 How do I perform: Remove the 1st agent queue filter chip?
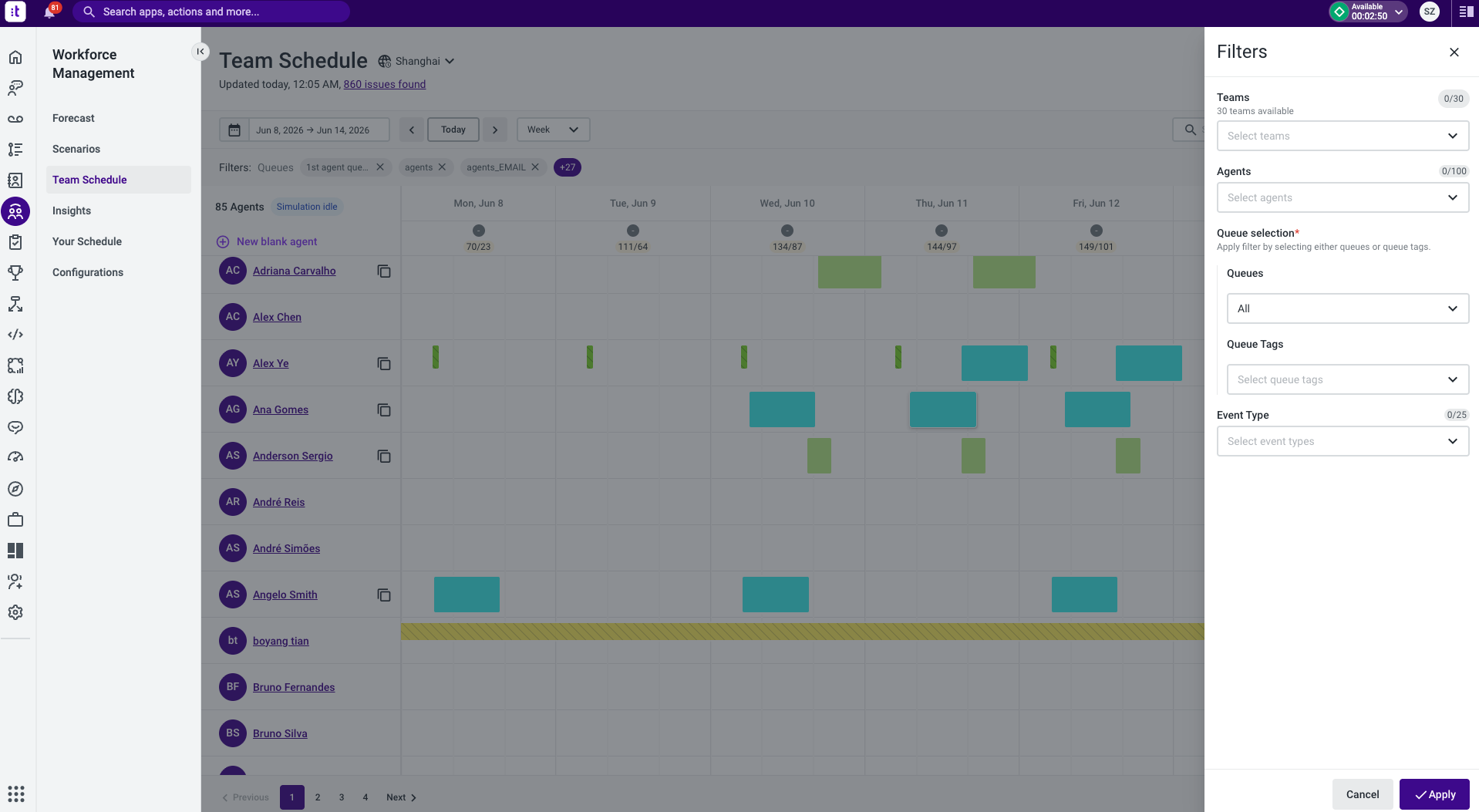click(380, 167)
